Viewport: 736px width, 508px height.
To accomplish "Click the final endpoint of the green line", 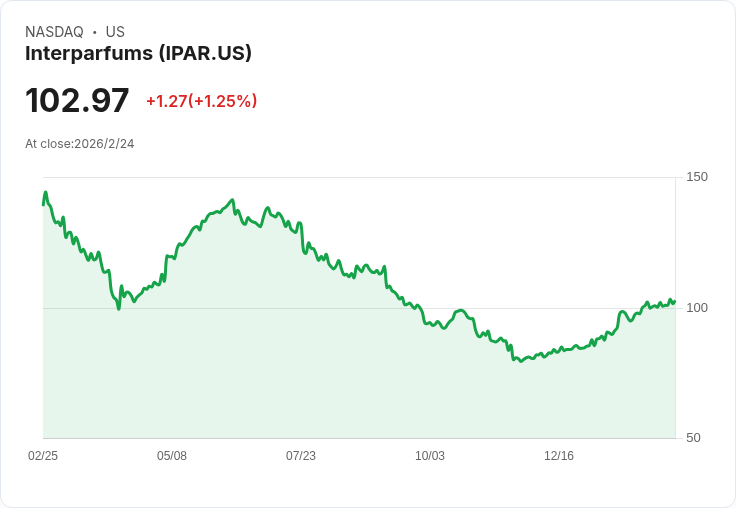I will click(x=675, y=302).
